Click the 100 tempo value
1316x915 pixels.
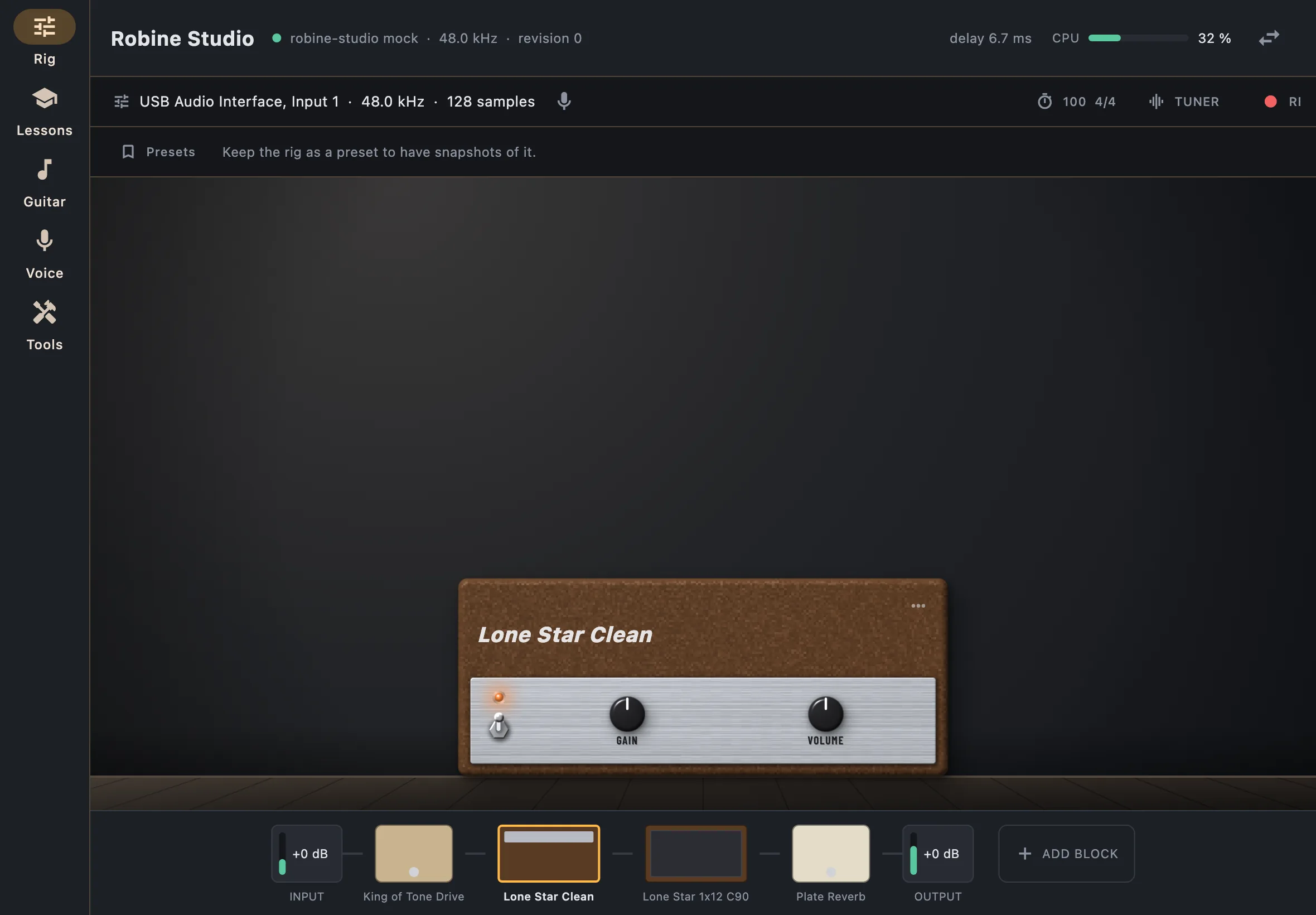pyautogui.click(x=1073, y=102)
